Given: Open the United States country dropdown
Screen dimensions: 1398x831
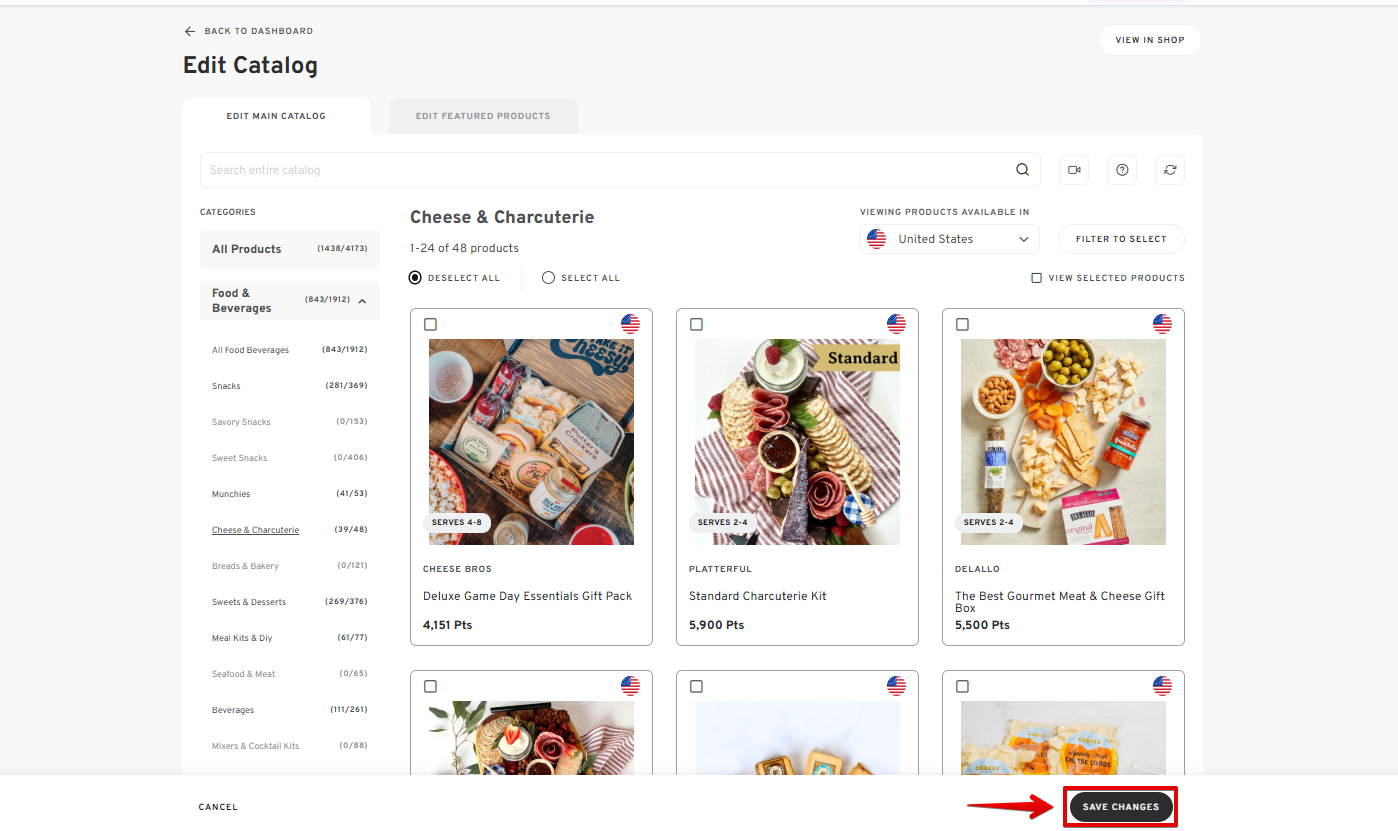Looking at the screenshot, I should [949, 239].
